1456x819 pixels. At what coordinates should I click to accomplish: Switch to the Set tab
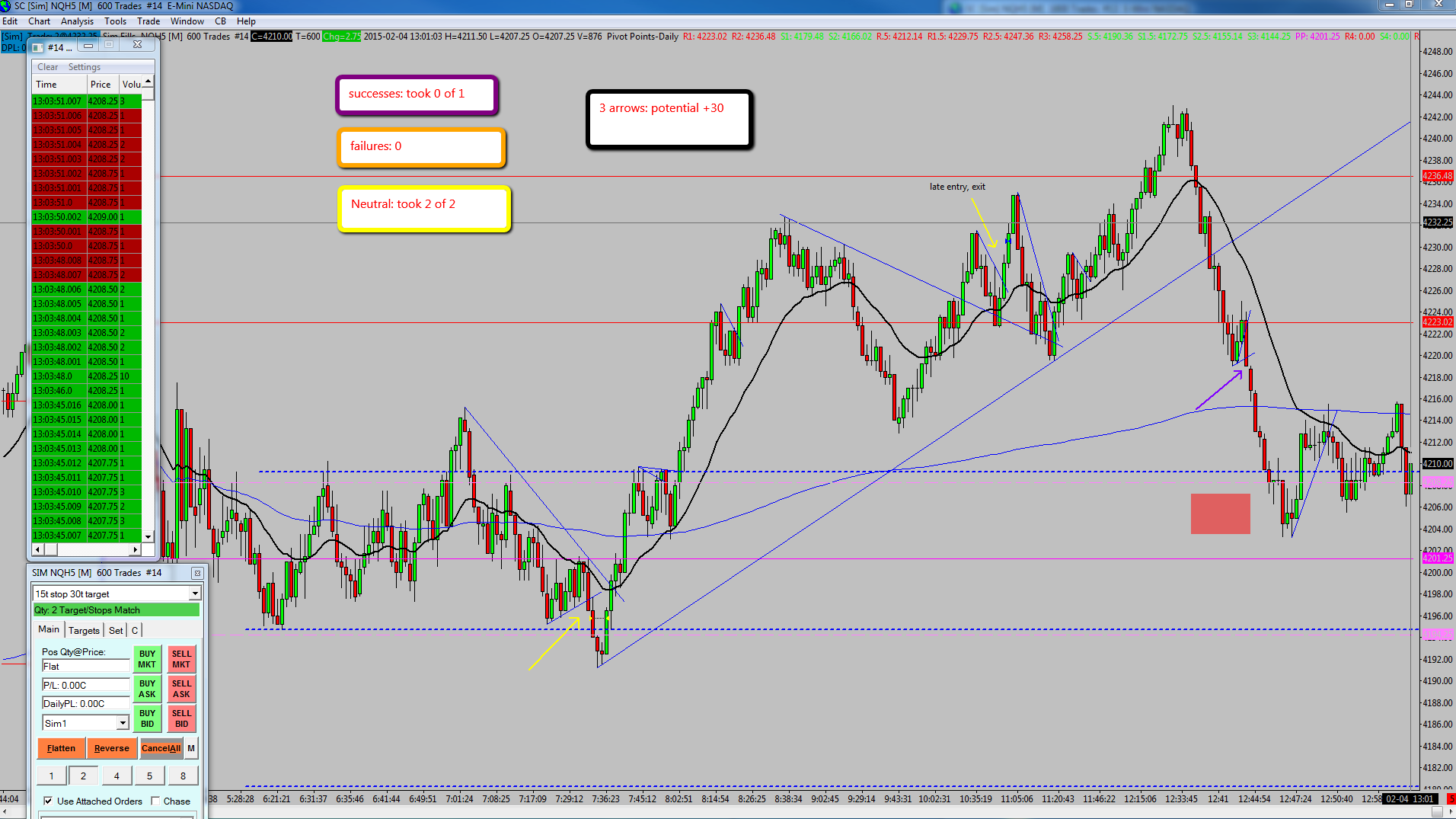click(x=116, y=630)
